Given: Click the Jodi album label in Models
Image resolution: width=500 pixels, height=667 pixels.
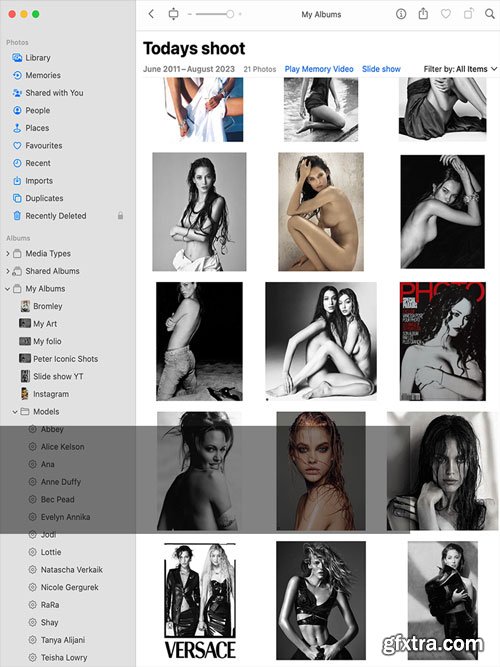Looking at the screenshot, I should tap(49, 535).
